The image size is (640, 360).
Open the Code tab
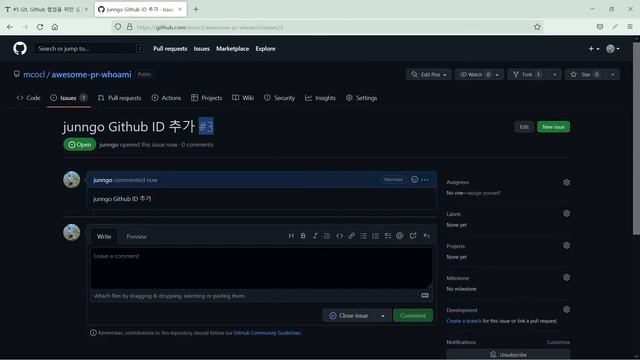tap(29, 98)
